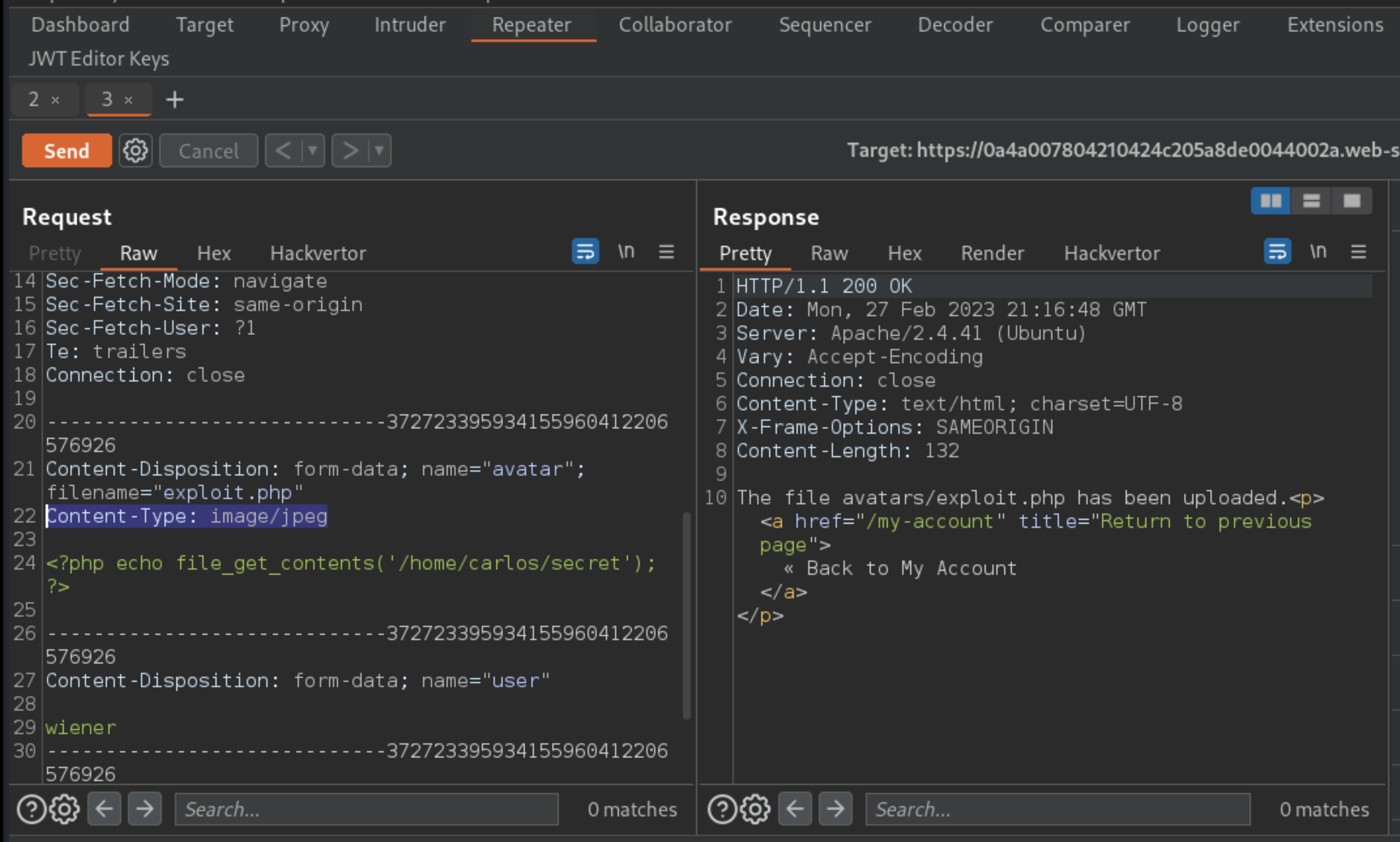The height and width of the screenshot is (842, 1400).
Task: Open the Response panel hamburger menu
Action: 1358,251
